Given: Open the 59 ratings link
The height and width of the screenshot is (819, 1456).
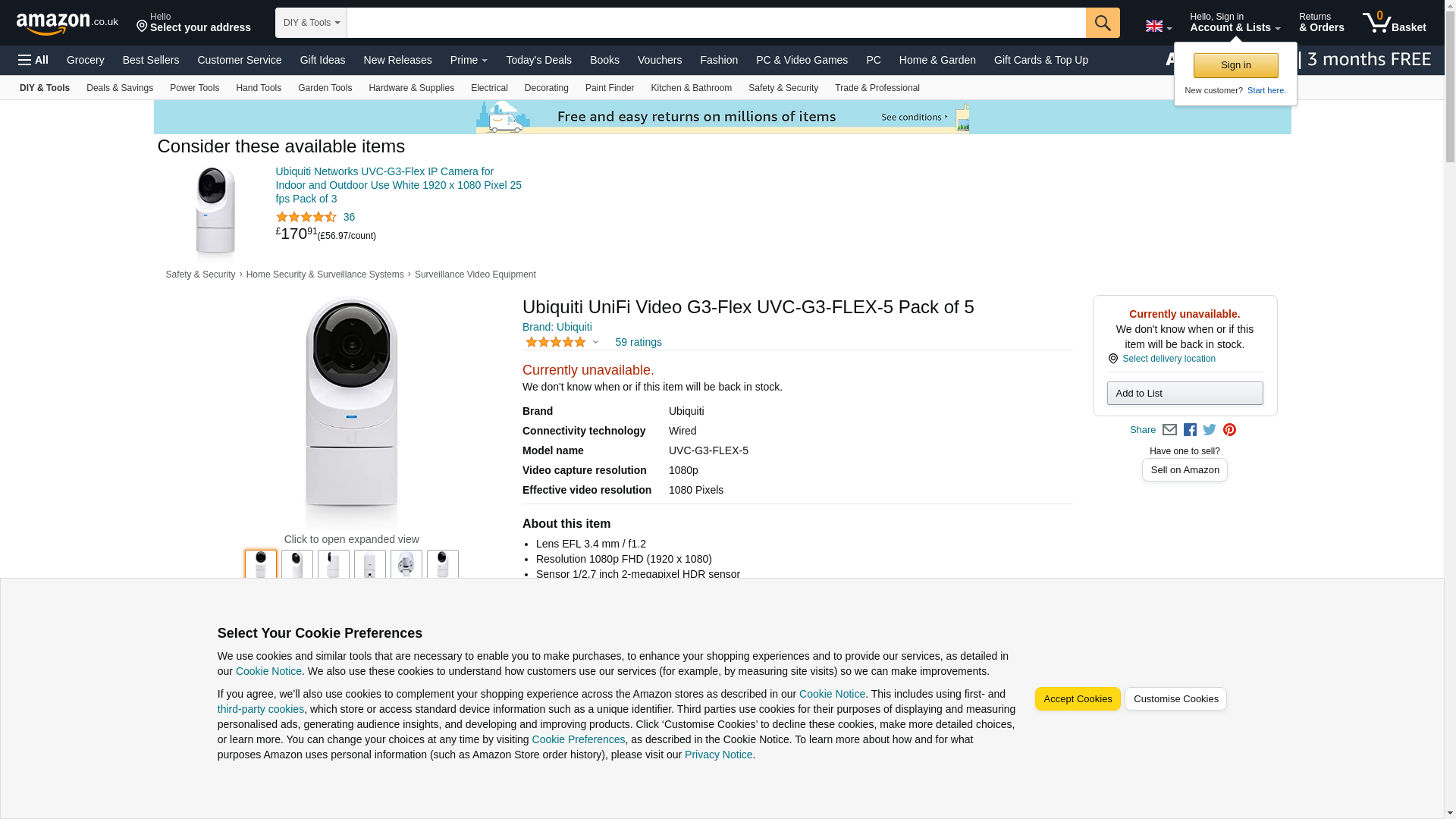Looking at the screenshot, I should coord(638,342).
